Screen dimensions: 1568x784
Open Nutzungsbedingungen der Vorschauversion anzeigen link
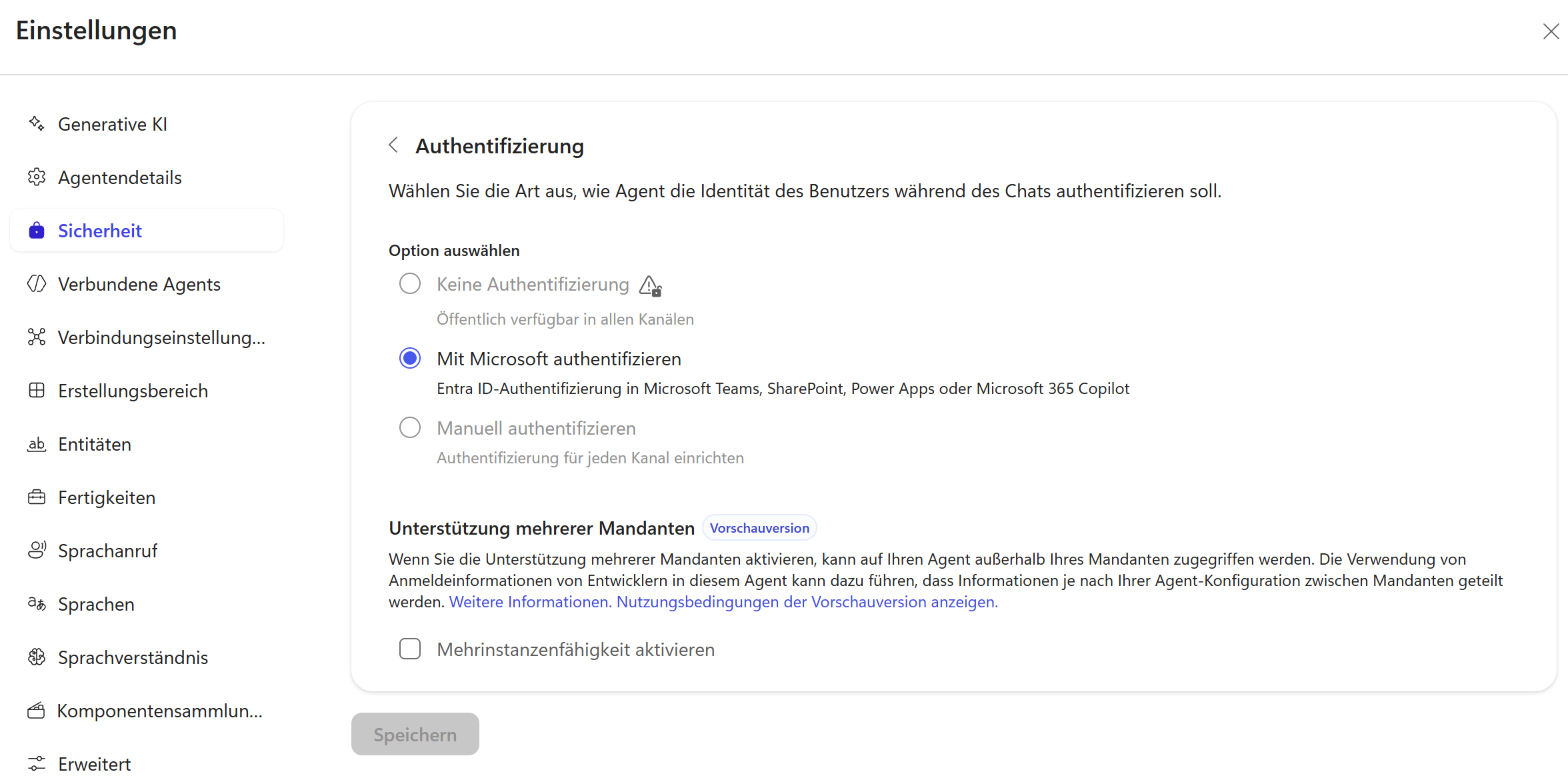pos(807,602)
